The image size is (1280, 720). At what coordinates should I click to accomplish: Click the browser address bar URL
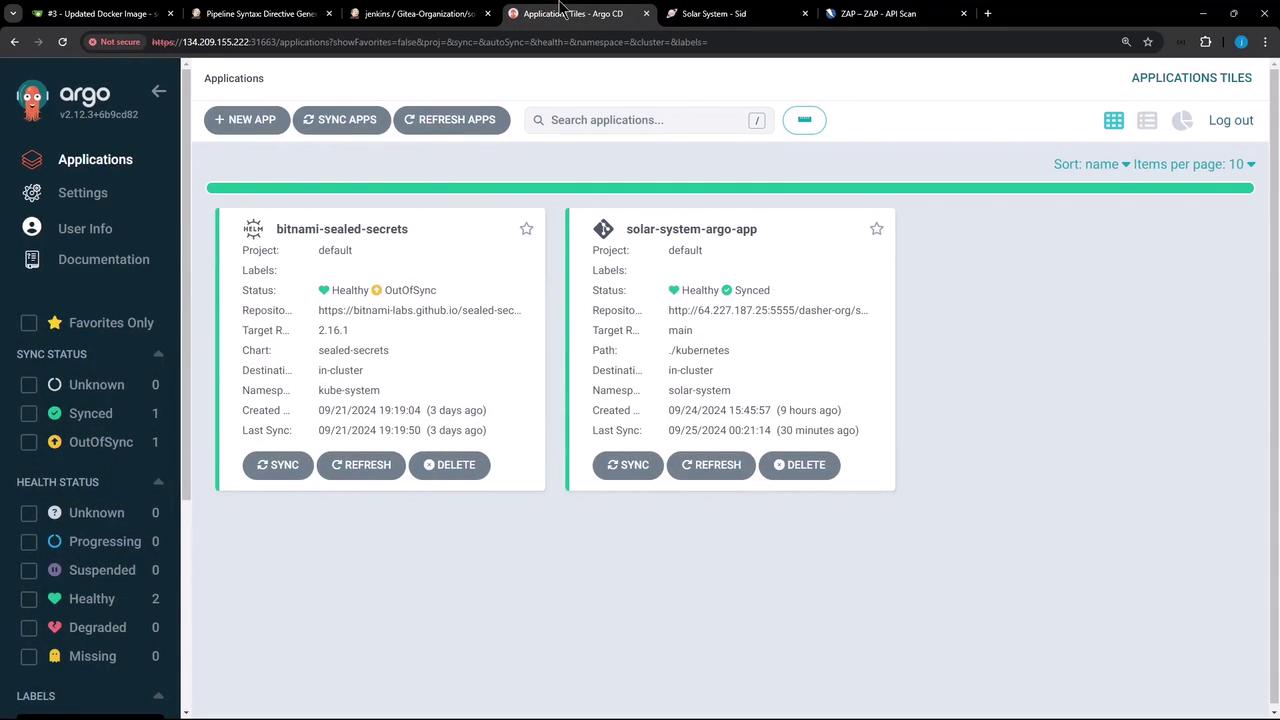pyautogui.click(x=430, y=42)
